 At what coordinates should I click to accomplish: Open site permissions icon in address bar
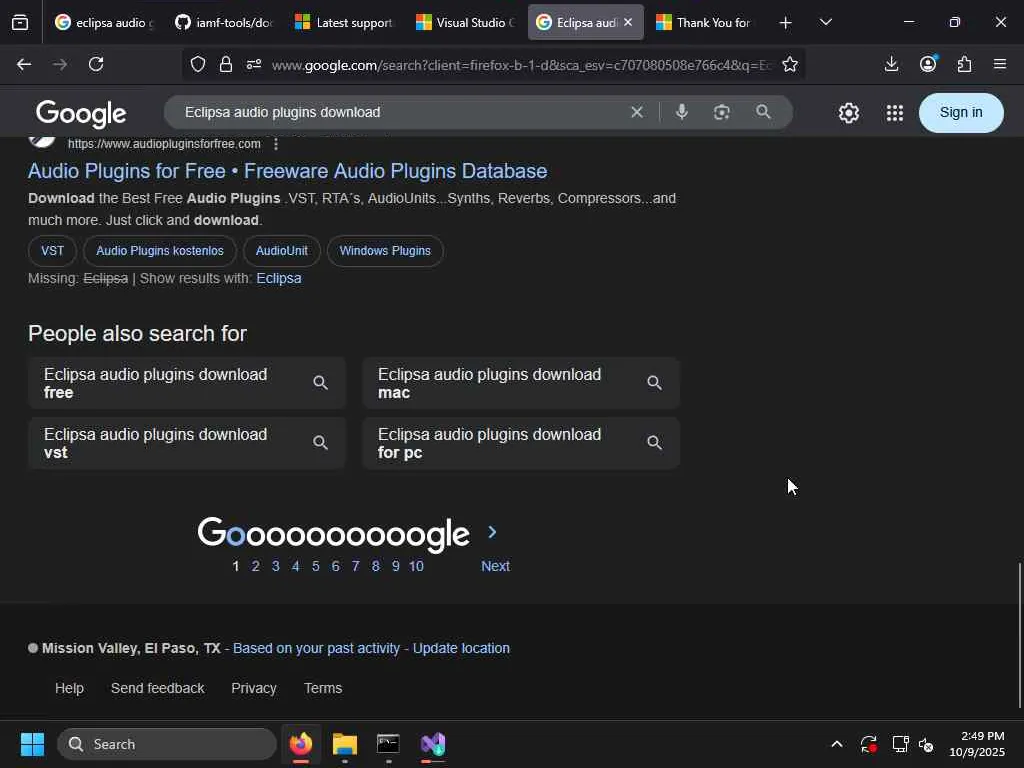pos(254,64)
